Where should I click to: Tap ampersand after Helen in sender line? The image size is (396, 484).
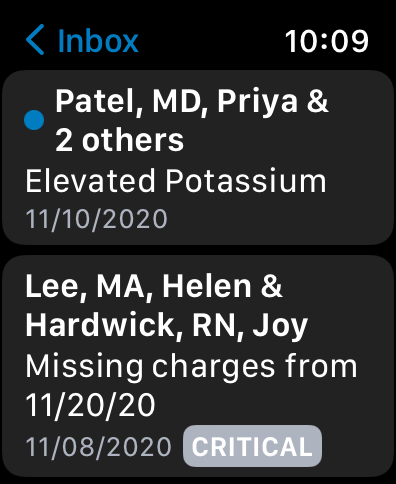(x=272, y=286)
